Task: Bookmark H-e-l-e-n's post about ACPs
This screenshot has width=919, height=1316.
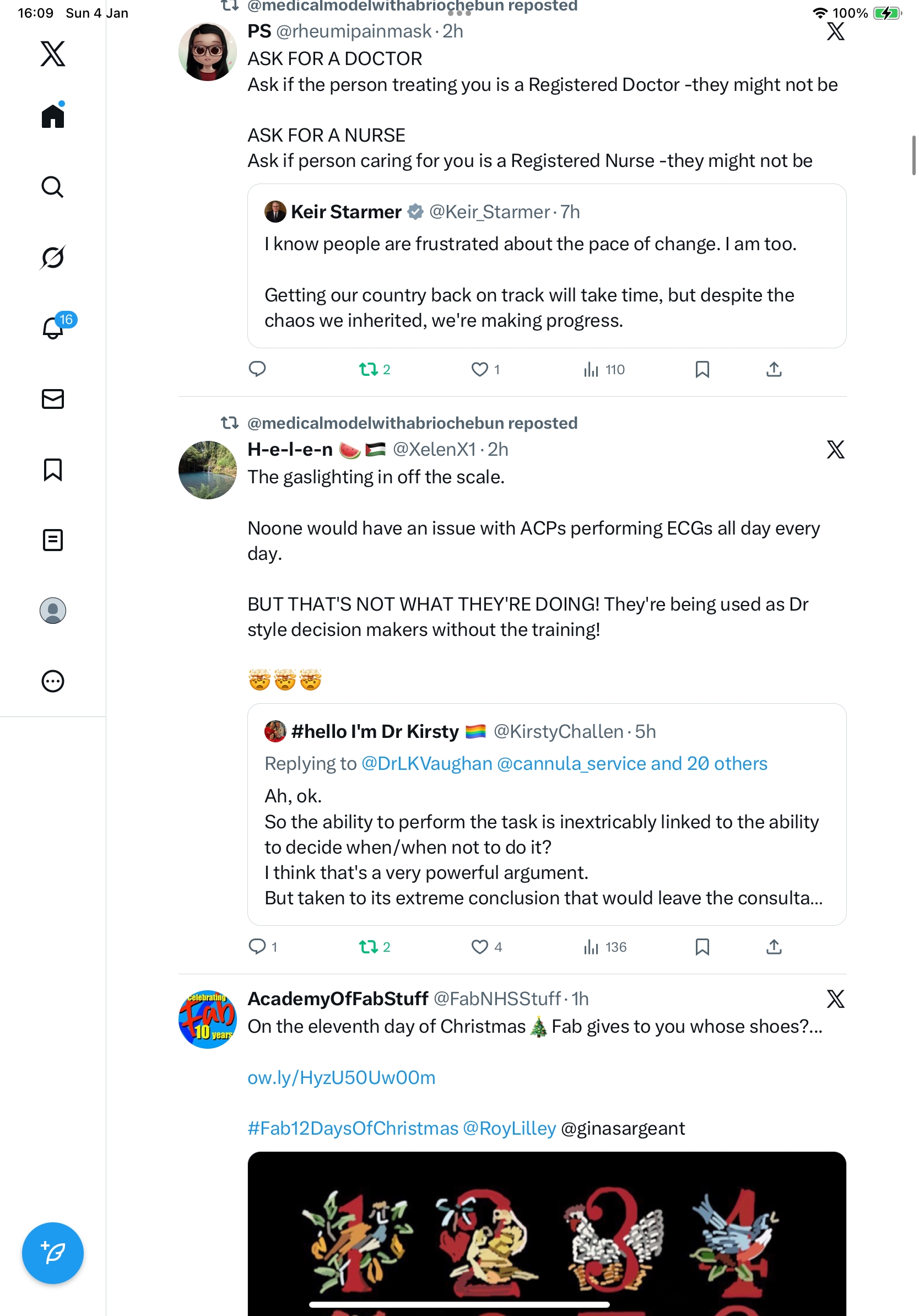Action: pos(702,947)
